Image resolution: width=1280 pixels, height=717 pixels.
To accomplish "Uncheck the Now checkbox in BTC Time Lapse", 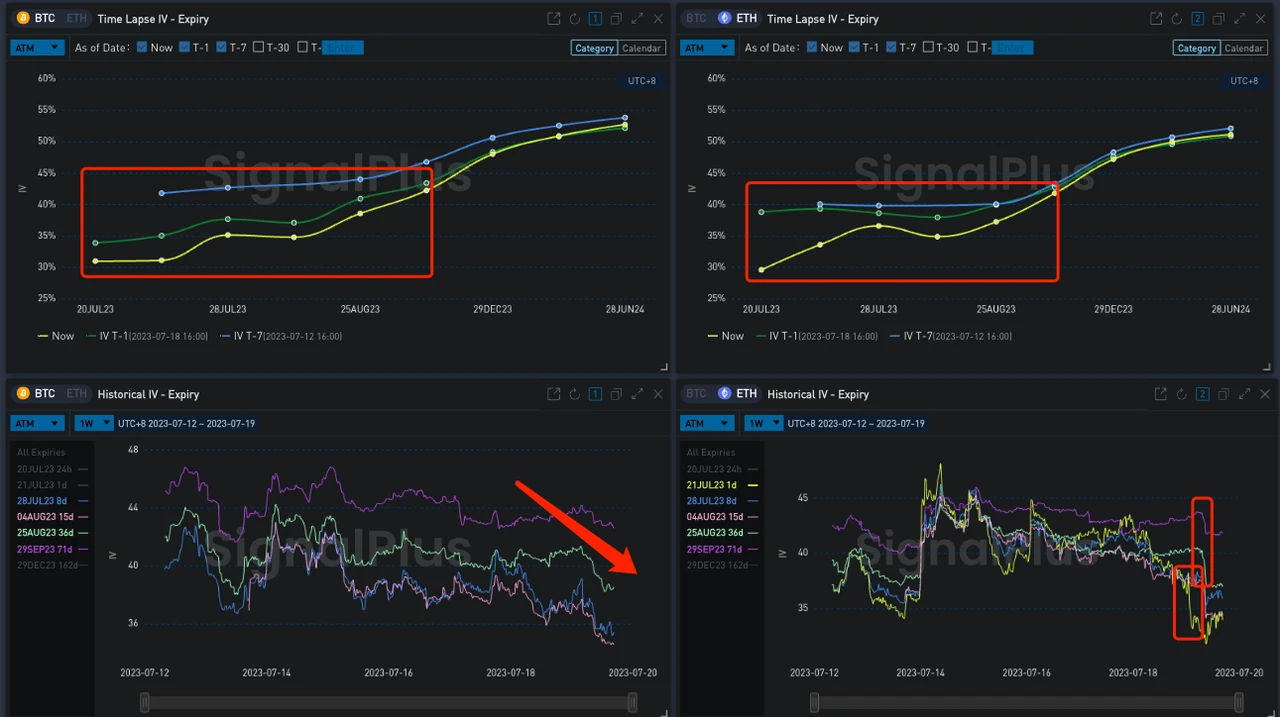I will tap(142, 47).
